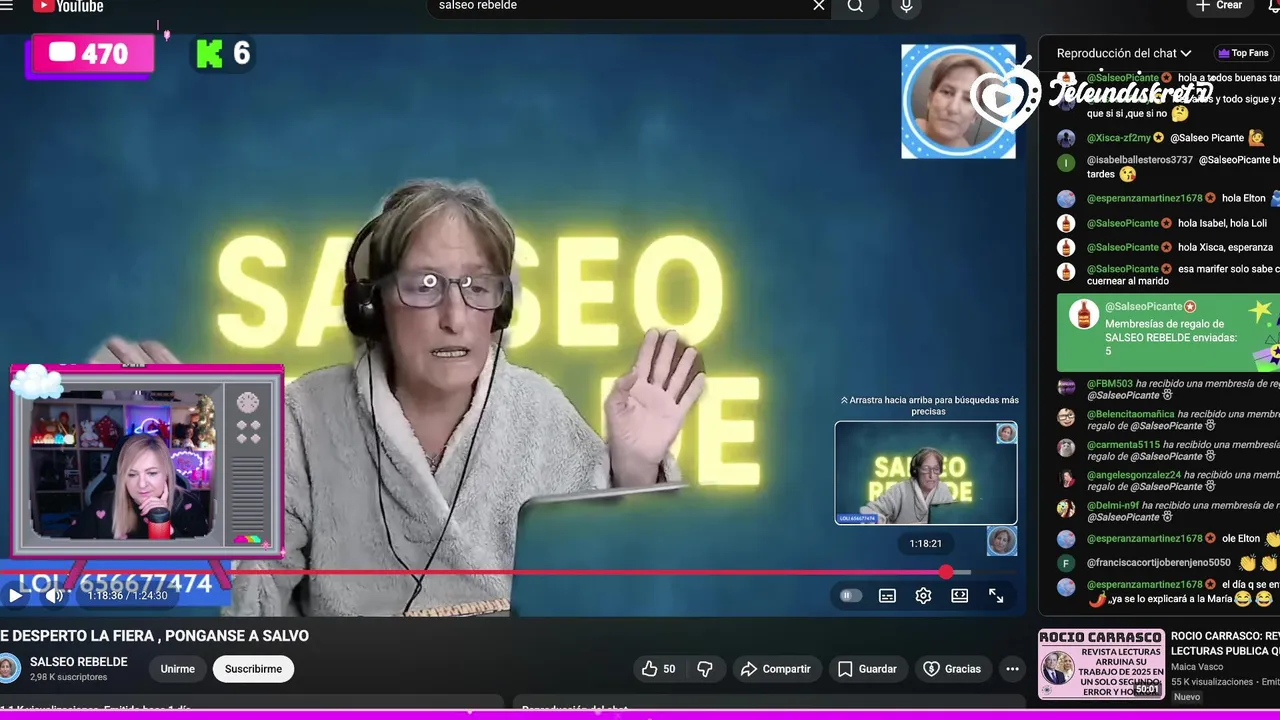Click the 2,98 K suscriptores text

point(68,677)
